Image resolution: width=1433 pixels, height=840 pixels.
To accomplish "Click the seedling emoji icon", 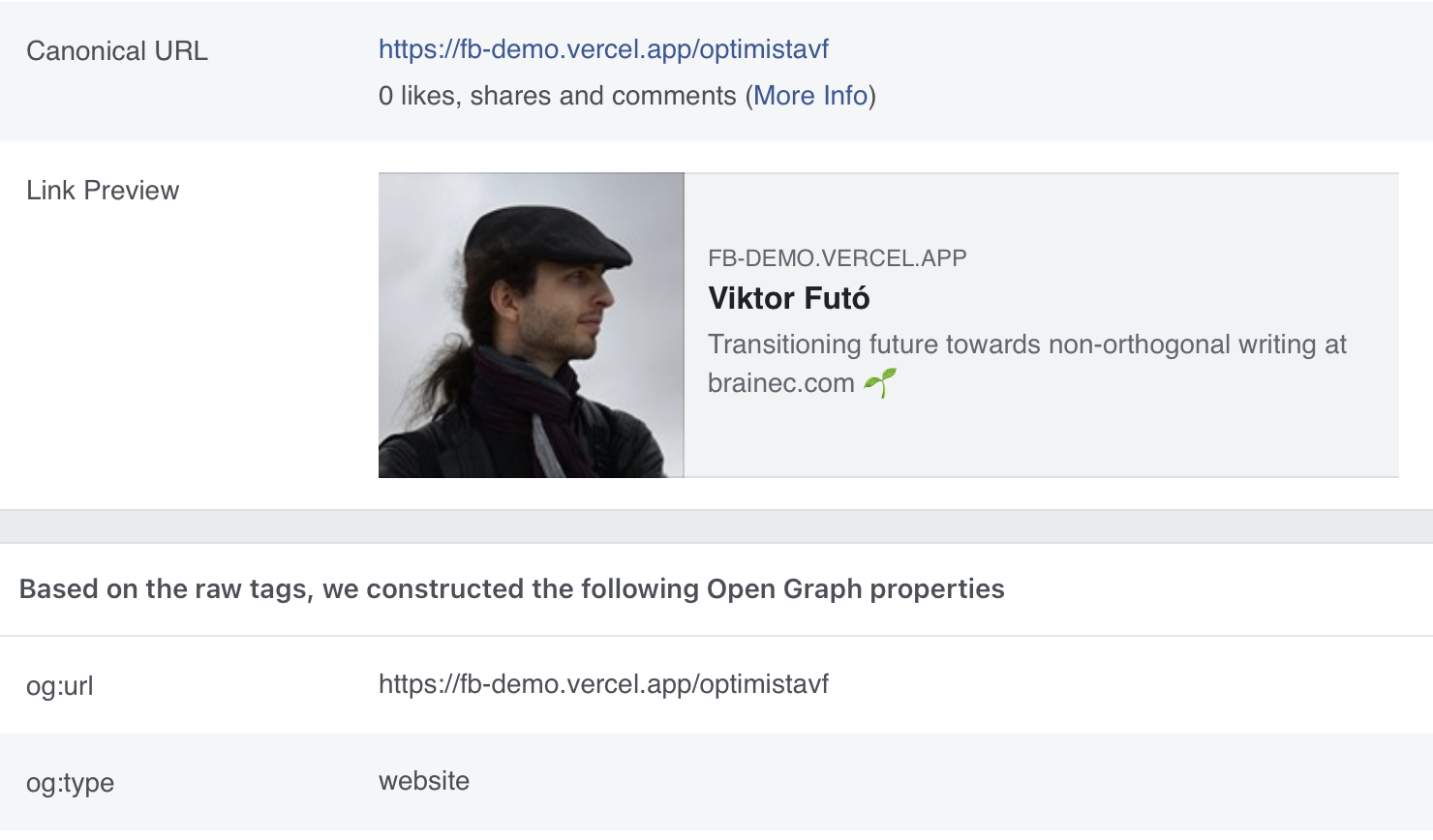I will coord(880,383).
